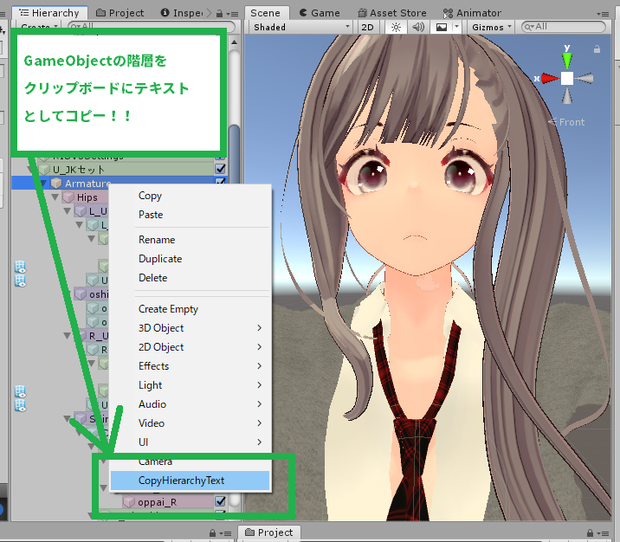Image resolution: width=620 pixels, height=542 pixels.
Task: Click Hierarchy scrollbar up arrow
Action: point(234,42)
